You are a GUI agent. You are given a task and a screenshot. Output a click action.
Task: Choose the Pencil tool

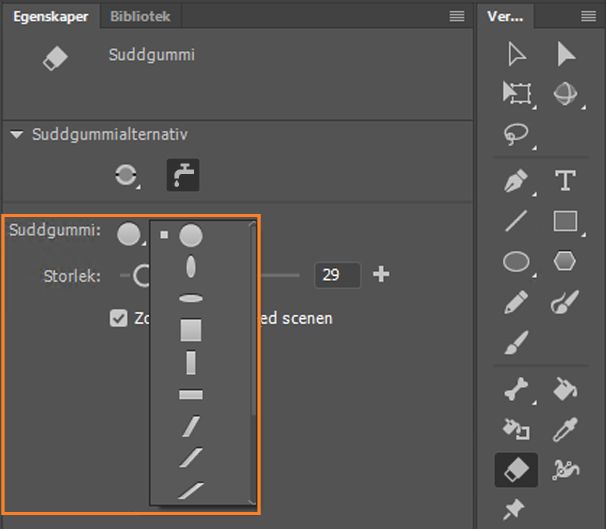[x=516, y=302]
